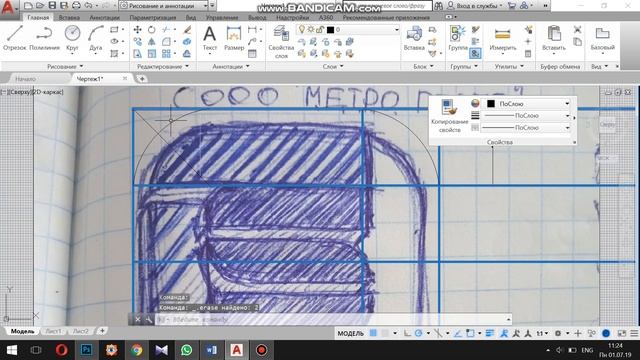Image resolution: width=640 pixels, height=360 pixels.
Task: Click Вход в службы sign-in button
Action: (475, 6)
